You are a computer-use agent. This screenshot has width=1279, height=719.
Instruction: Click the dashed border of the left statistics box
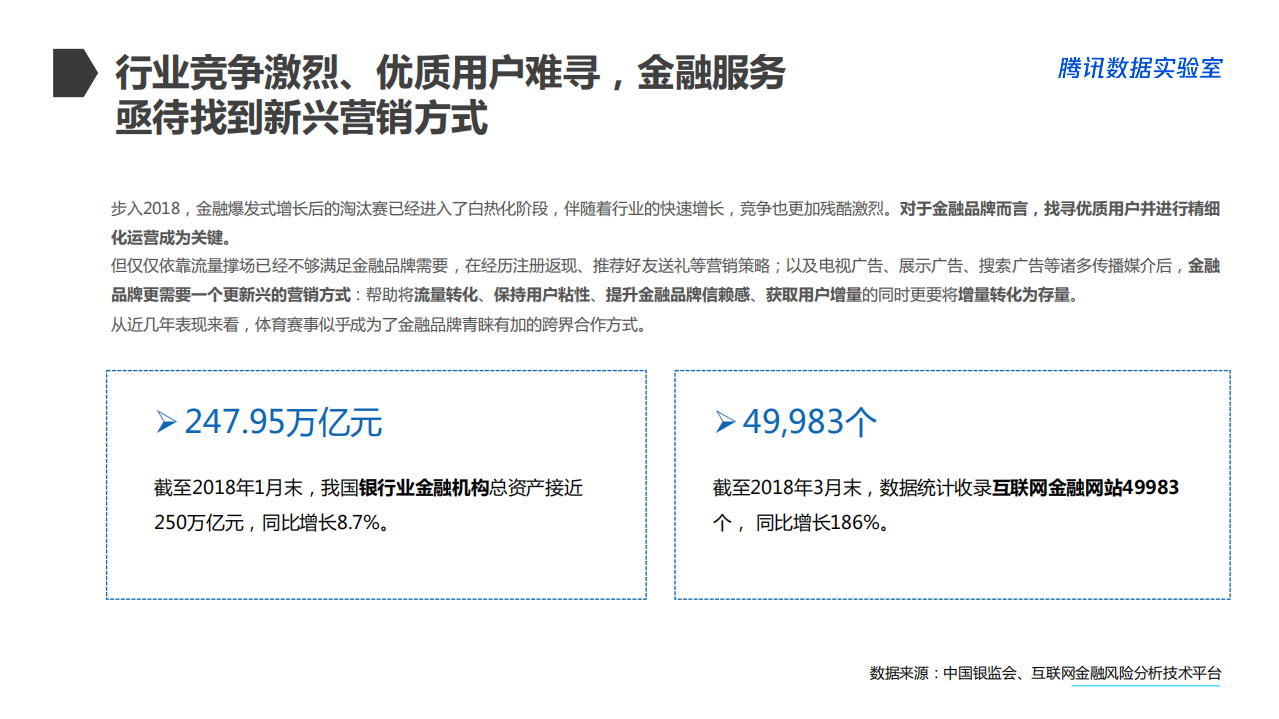(378, 372)
